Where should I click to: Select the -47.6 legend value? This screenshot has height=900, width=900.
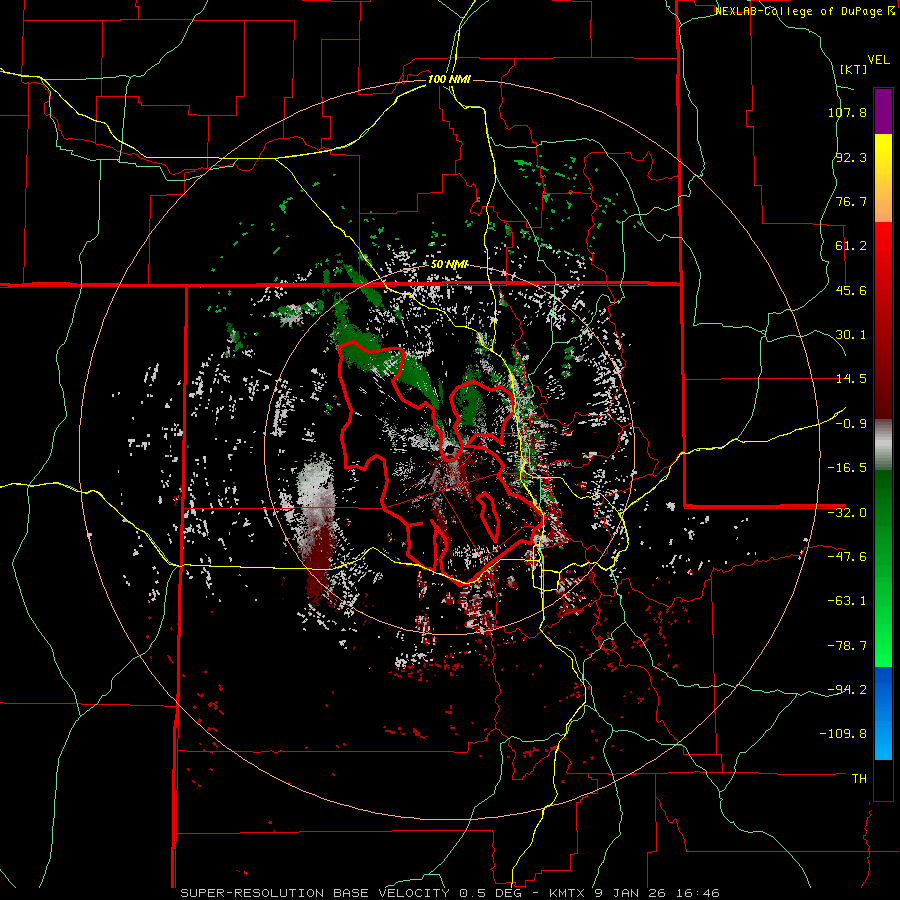click(x=847, y=557)
